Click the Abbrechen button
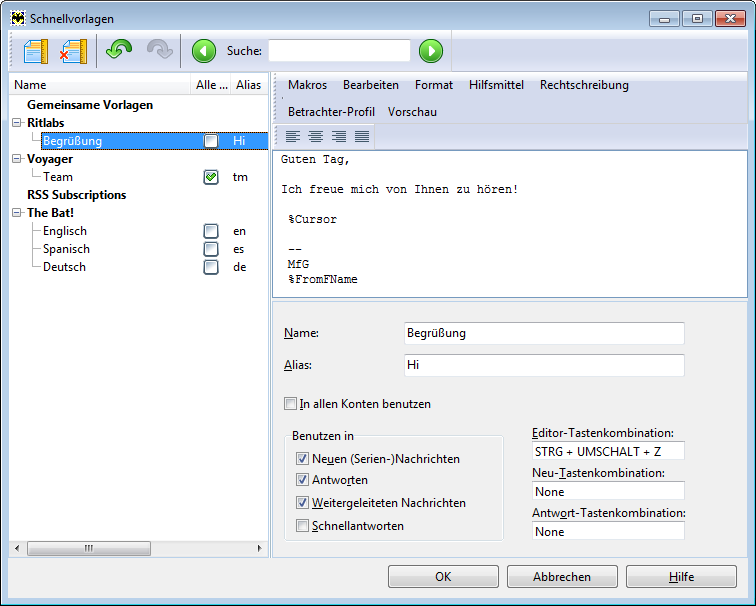 tap(561, 577)
